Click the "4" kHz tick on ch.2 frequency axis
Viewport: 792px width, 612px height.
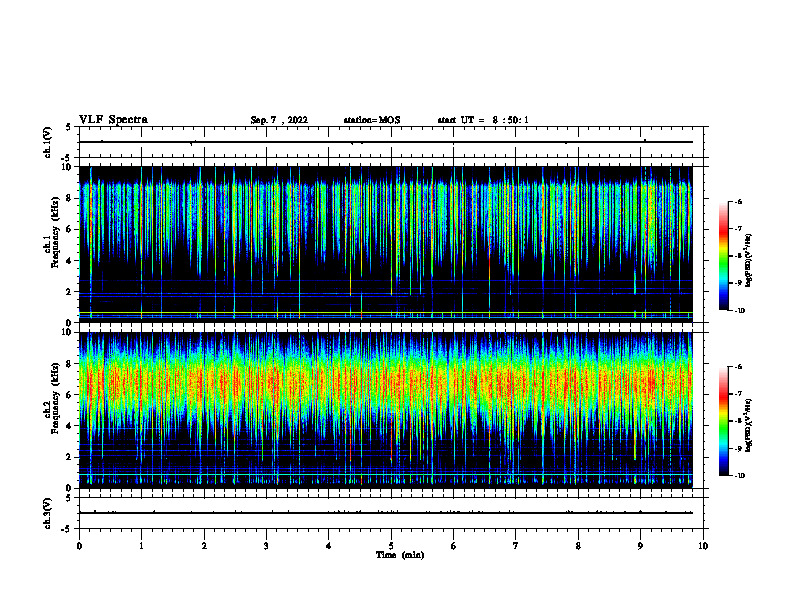point(70,426)
